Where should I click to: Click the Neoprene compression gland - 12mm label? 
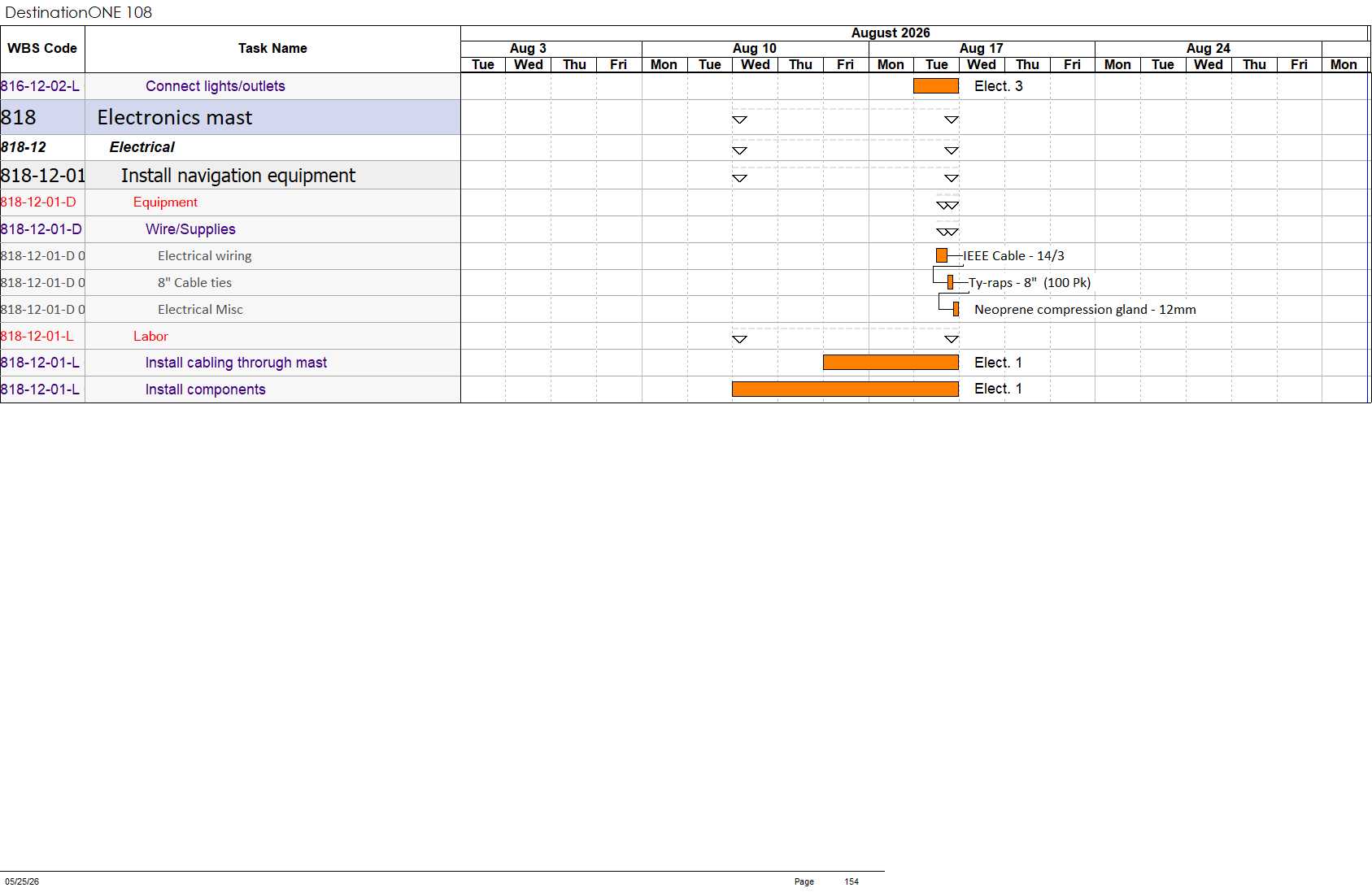1085,310
